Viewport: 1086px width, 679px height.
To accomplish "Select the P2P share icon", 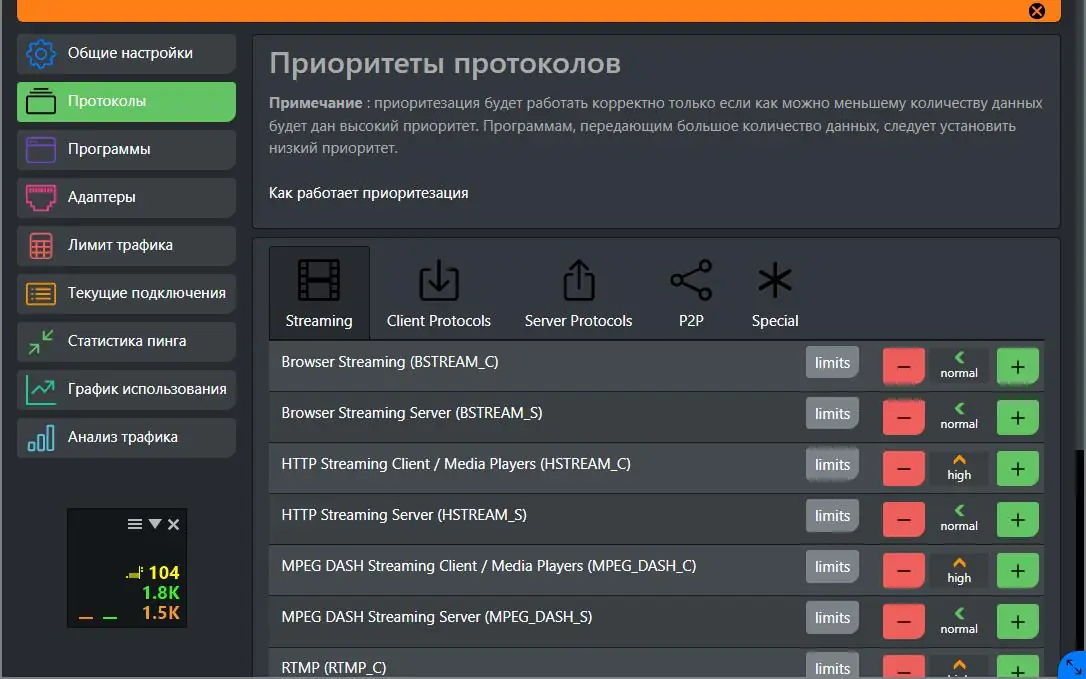I will tap(691, 280).
